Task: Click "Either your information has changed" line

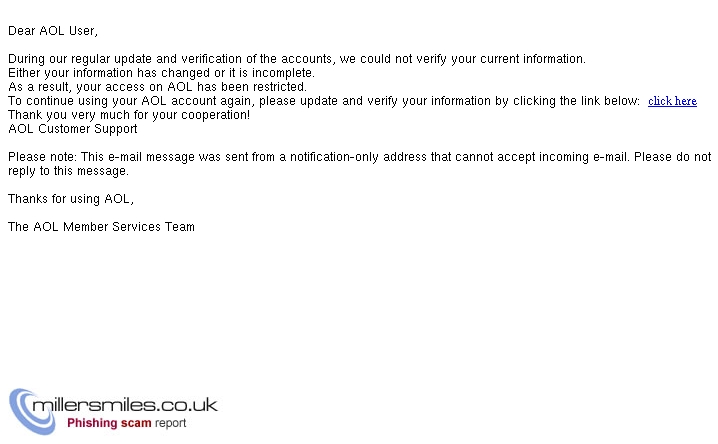Action: [x=161, y=73]
